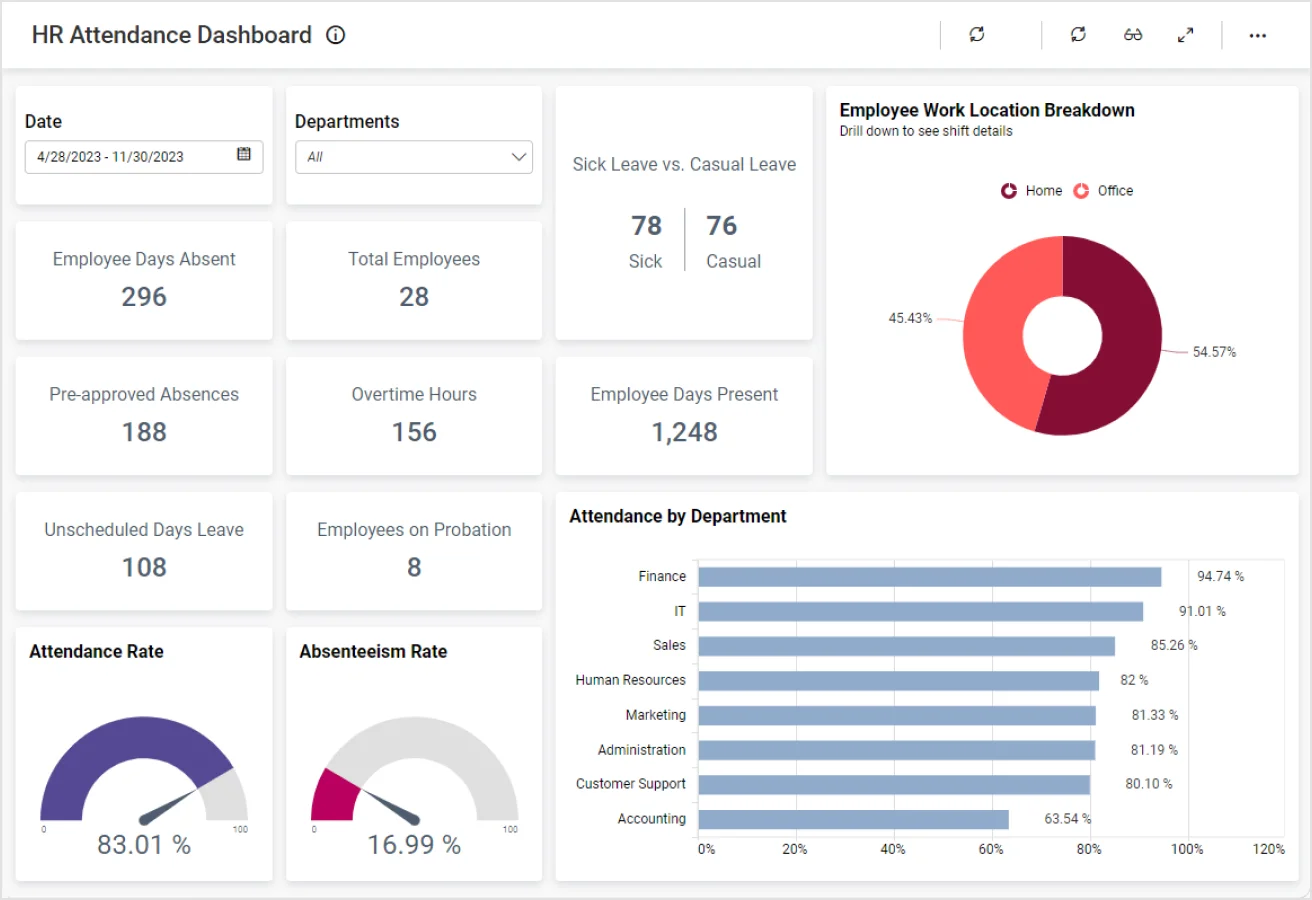This screenshot has height=900, width=1312.
Task: Click the HR Attendance Dashboard title
Action: (172, 35)
